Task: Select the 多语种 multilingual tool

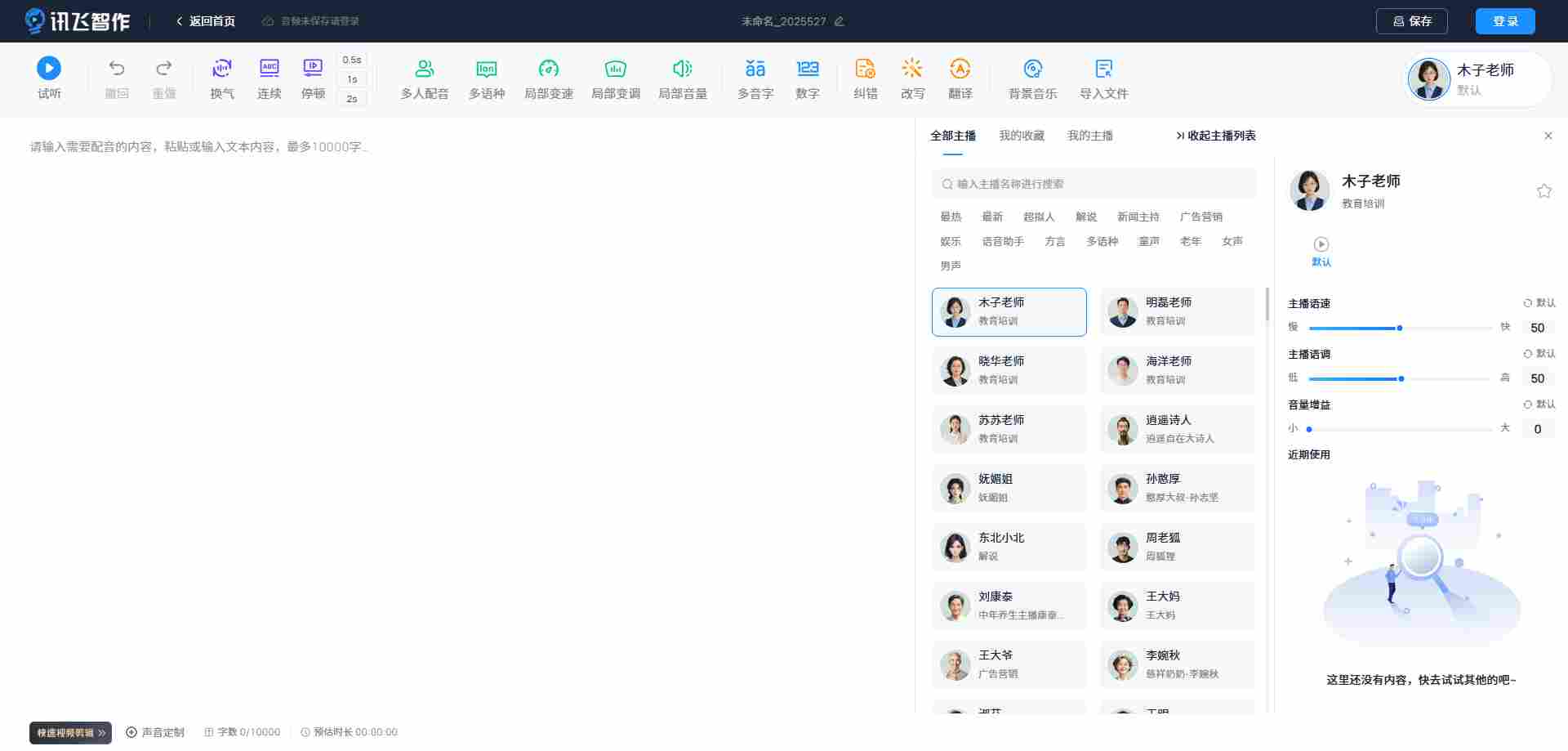Action: (487, 78)
